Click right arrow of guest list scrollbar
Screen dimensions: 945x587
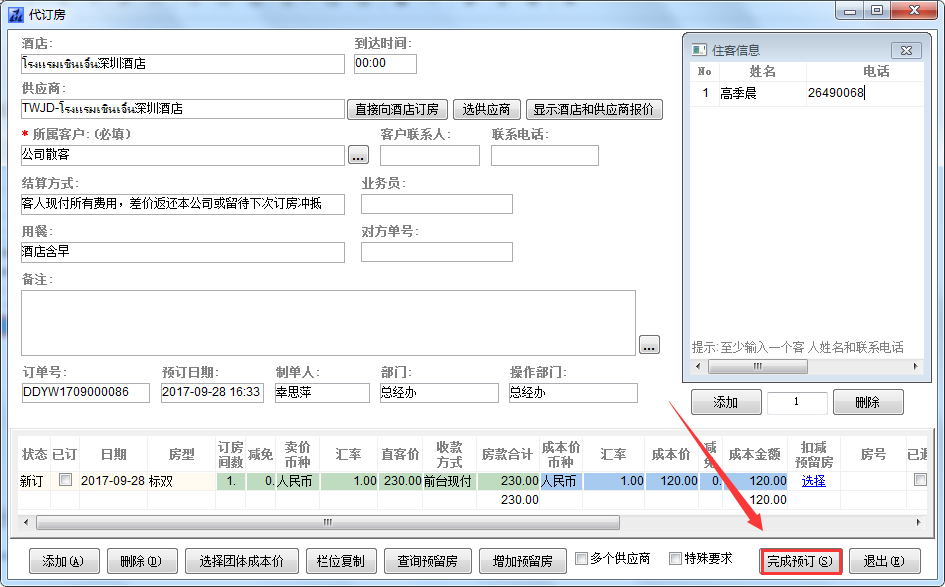tap(914, 368)
